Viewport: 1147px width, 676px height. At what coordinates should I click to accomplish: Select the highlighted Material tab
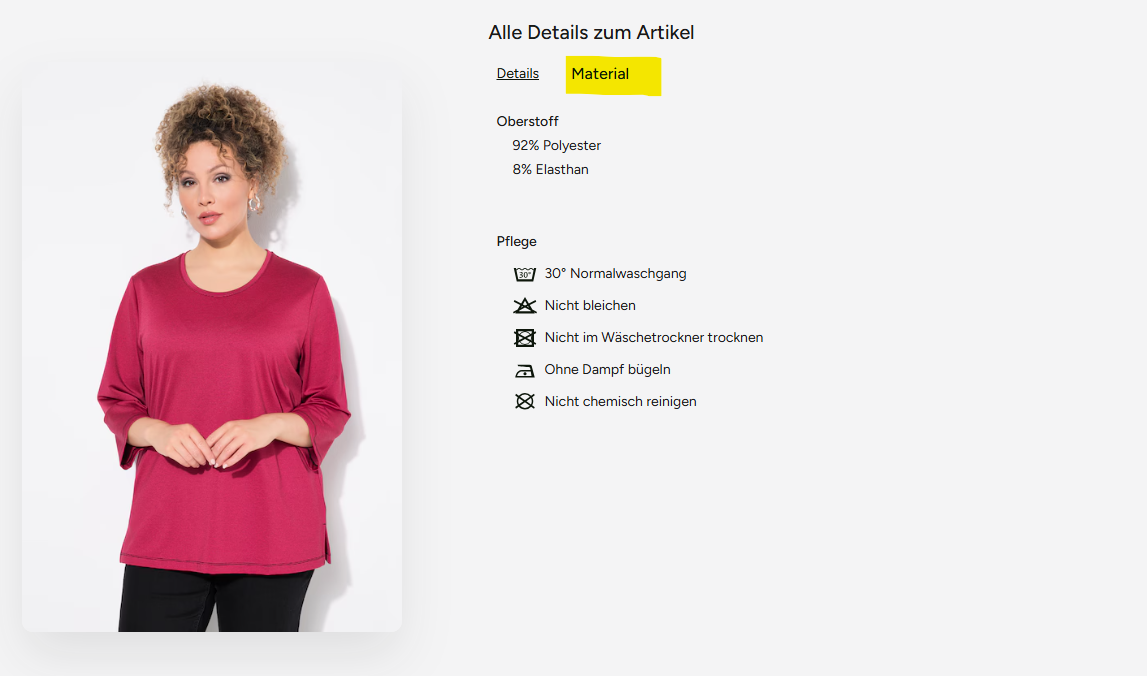(x=600, y=74)
